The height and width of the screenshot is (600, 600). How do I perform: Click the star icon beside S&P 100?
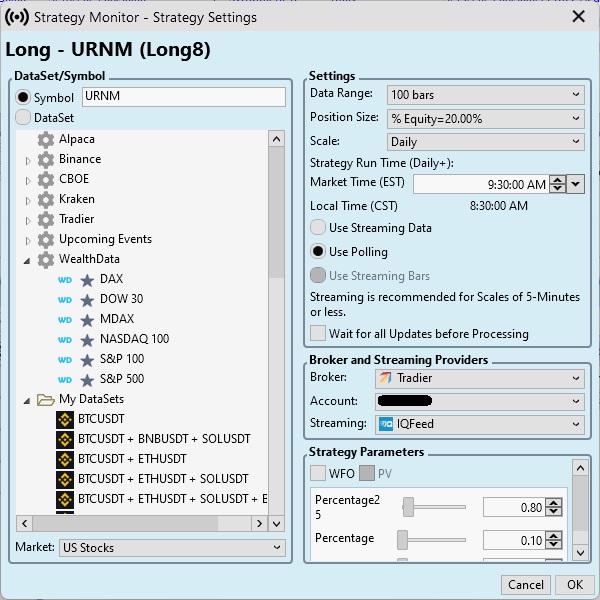point(87,360)
